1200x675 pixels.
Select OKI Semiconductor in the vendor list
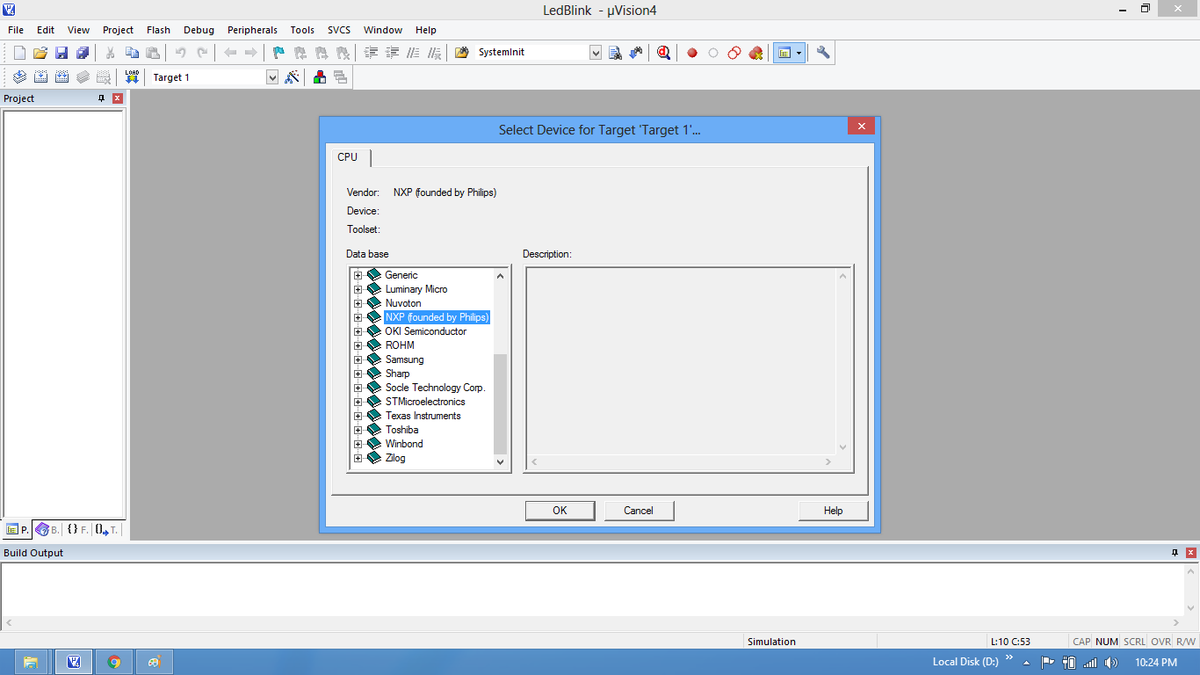click(x=426, y=331)
